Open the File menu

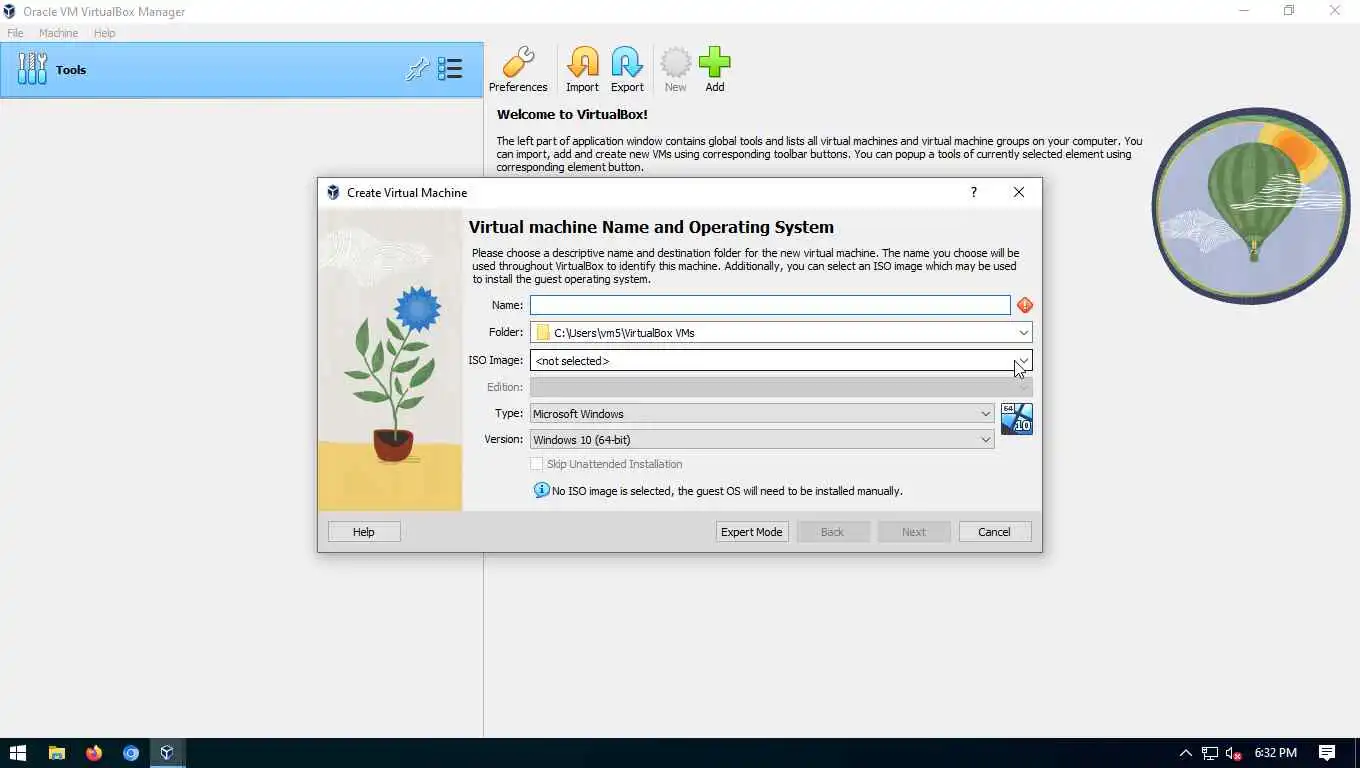point(15,33)
